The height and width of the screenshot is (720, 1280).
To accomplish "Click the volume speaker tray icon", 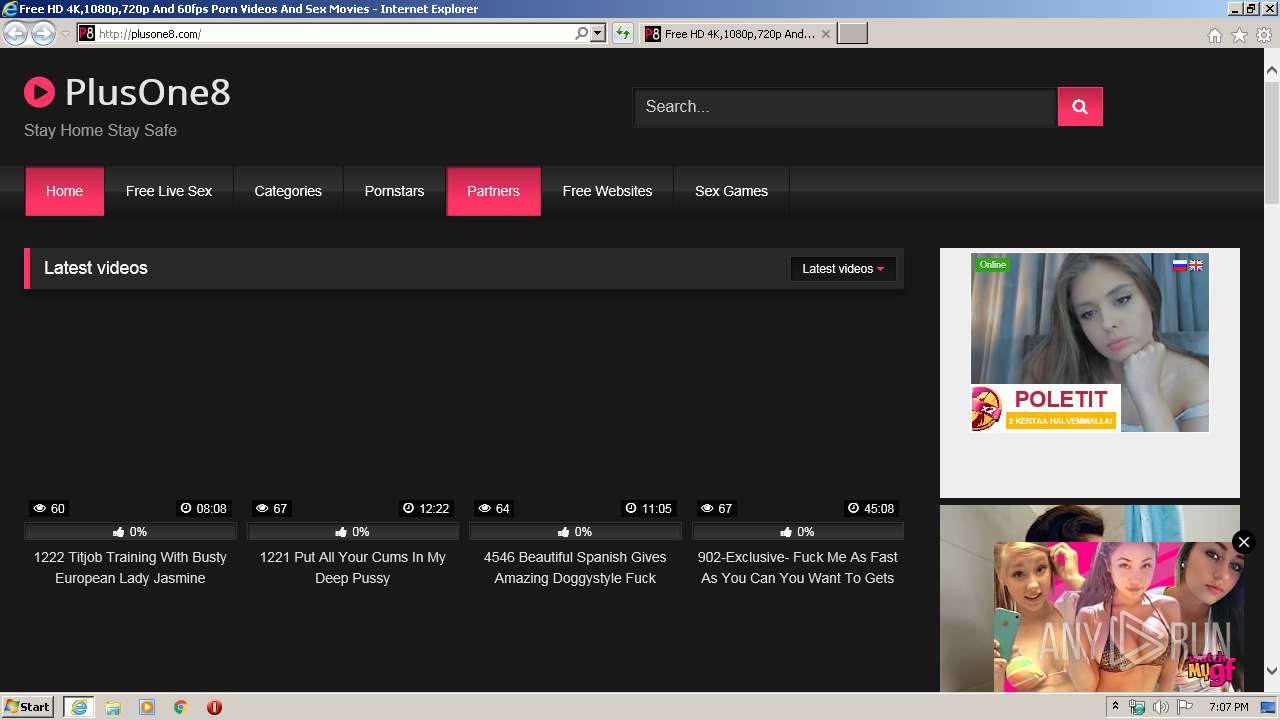I will 1160,707.
